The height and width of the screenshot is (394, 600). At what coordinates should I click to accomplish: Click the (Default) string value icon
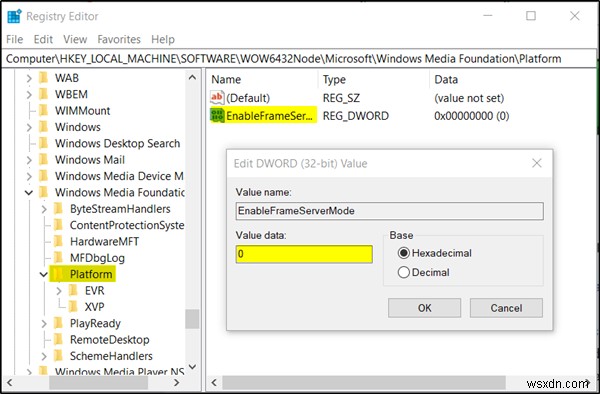click(x=217, y=98)
